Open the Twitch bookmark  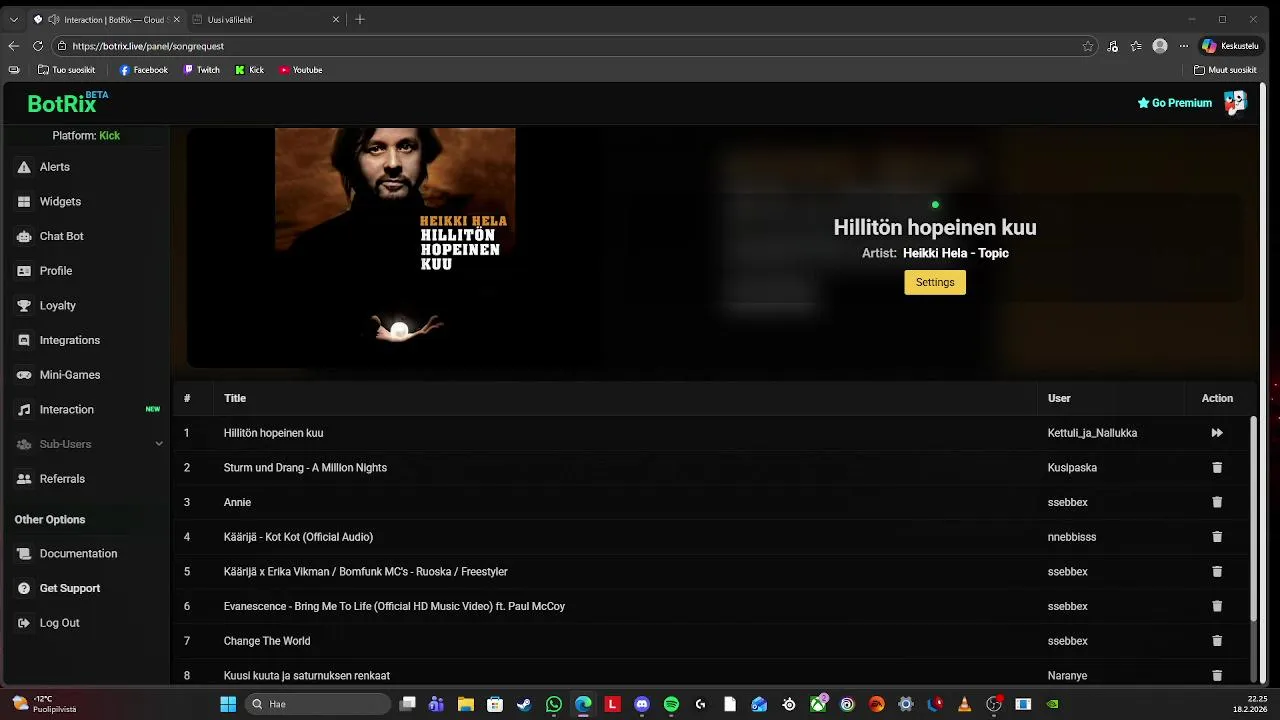(202, 70)
